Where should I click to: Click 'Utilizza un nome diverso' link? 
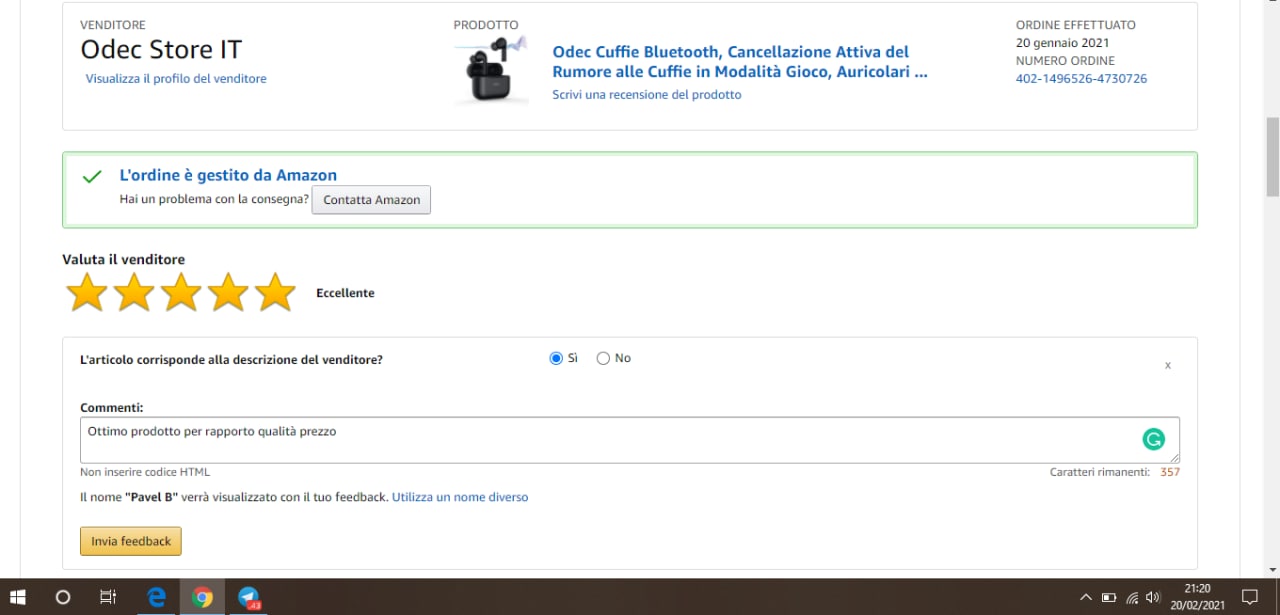pos(460,497)
